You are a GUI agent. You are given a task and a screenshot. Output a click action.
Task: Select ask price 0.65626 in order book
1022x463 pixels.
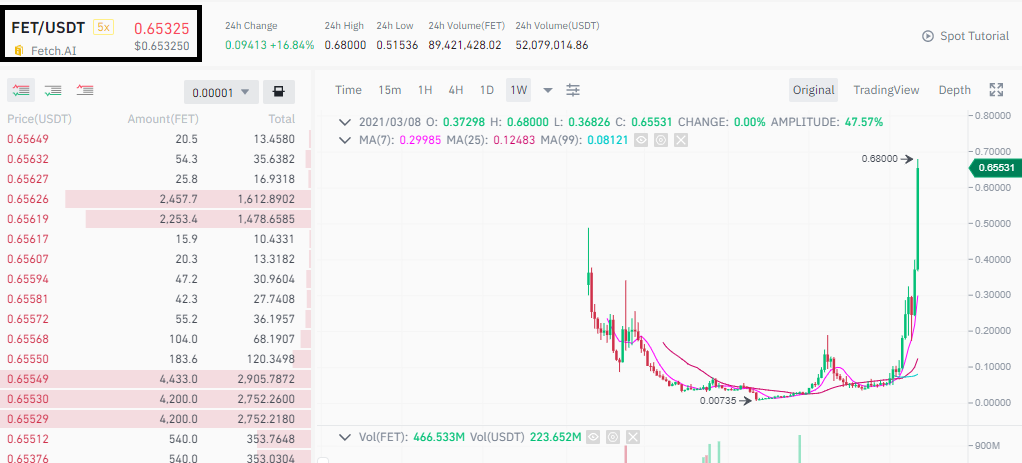(x=28, y=199)
